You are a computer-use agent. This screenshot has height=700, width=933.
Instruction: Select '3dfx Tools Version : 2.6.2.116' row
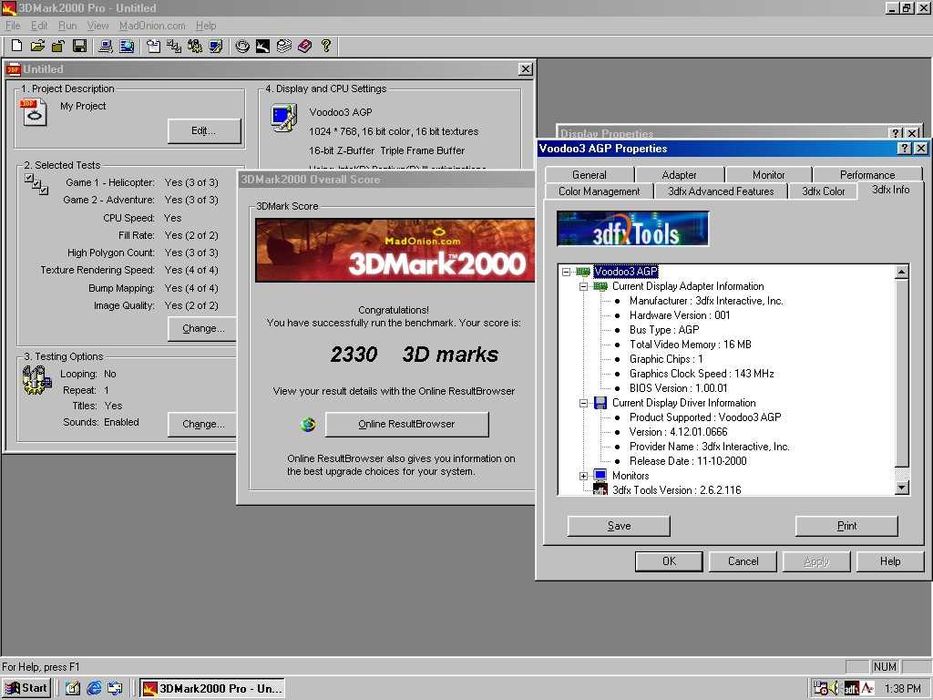pyautogui.click(x=677, y=490)
